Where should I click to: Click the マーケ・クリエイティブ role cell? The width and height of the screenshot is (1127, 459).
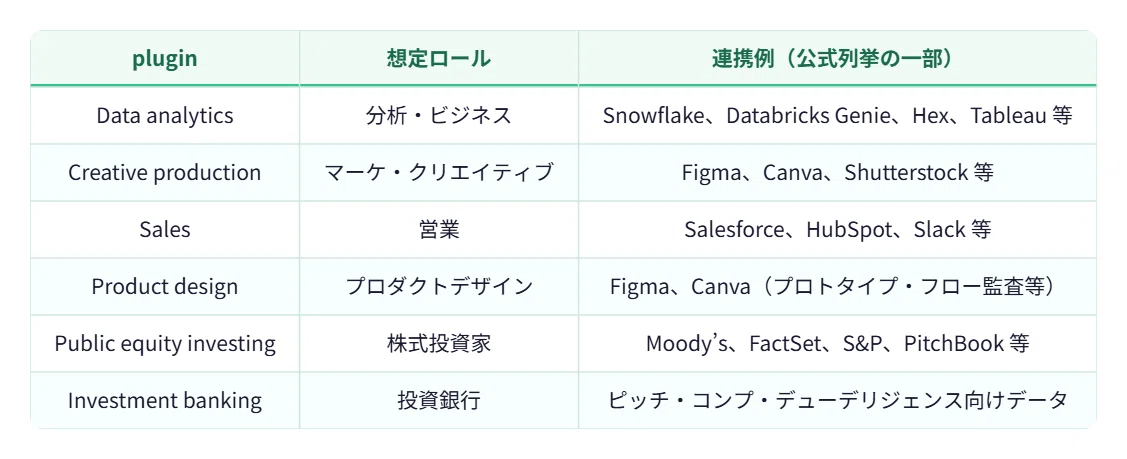coord(438,172)
